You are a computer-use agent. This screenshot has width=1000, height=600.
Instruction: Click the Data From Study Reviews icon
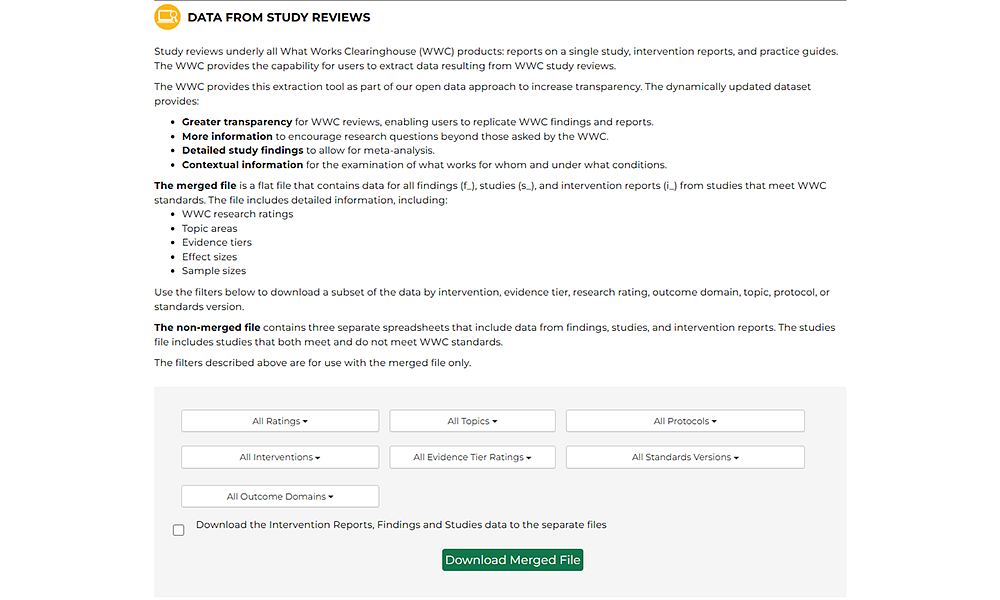(x=167, y=17)
